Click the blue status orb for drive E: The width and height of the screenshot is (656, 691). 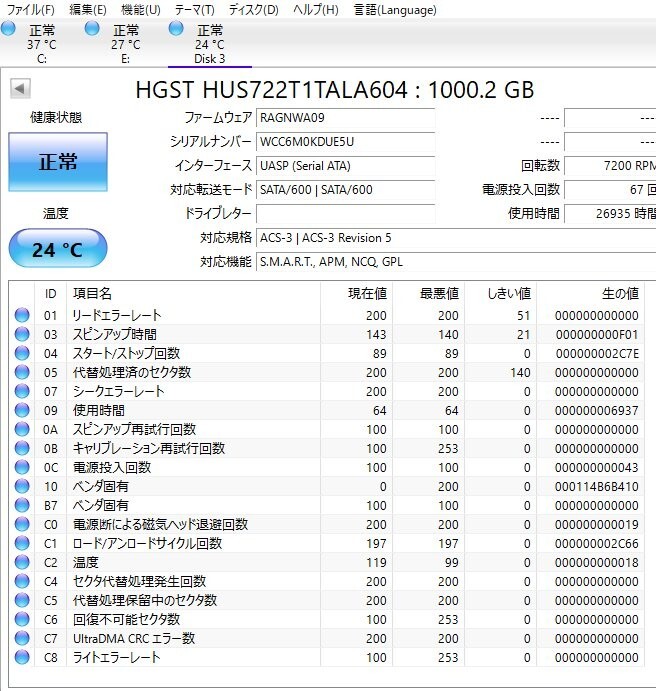pyautogui.click(x=92, y=29)
